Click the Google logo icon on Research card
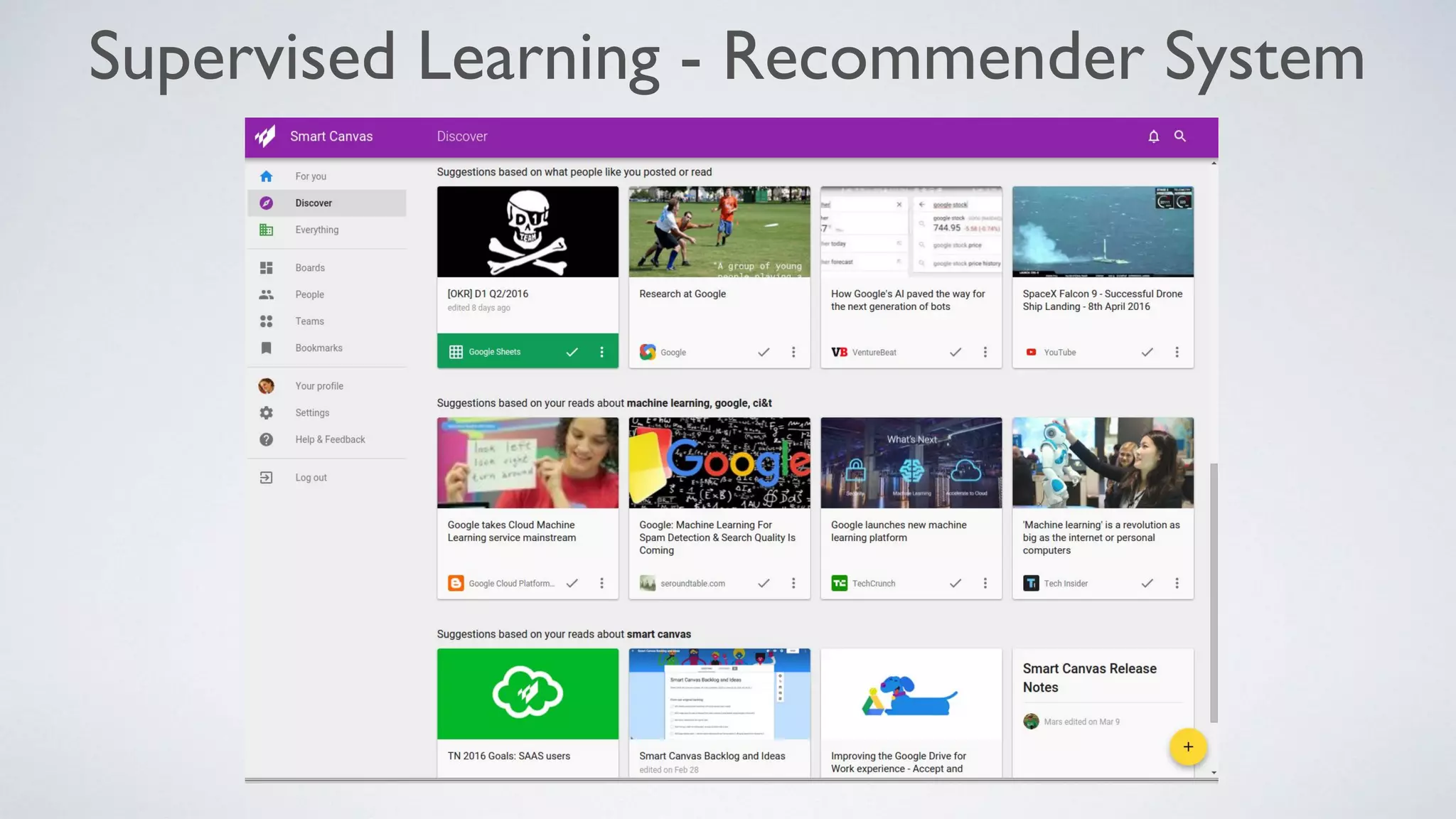 [648, 352]
